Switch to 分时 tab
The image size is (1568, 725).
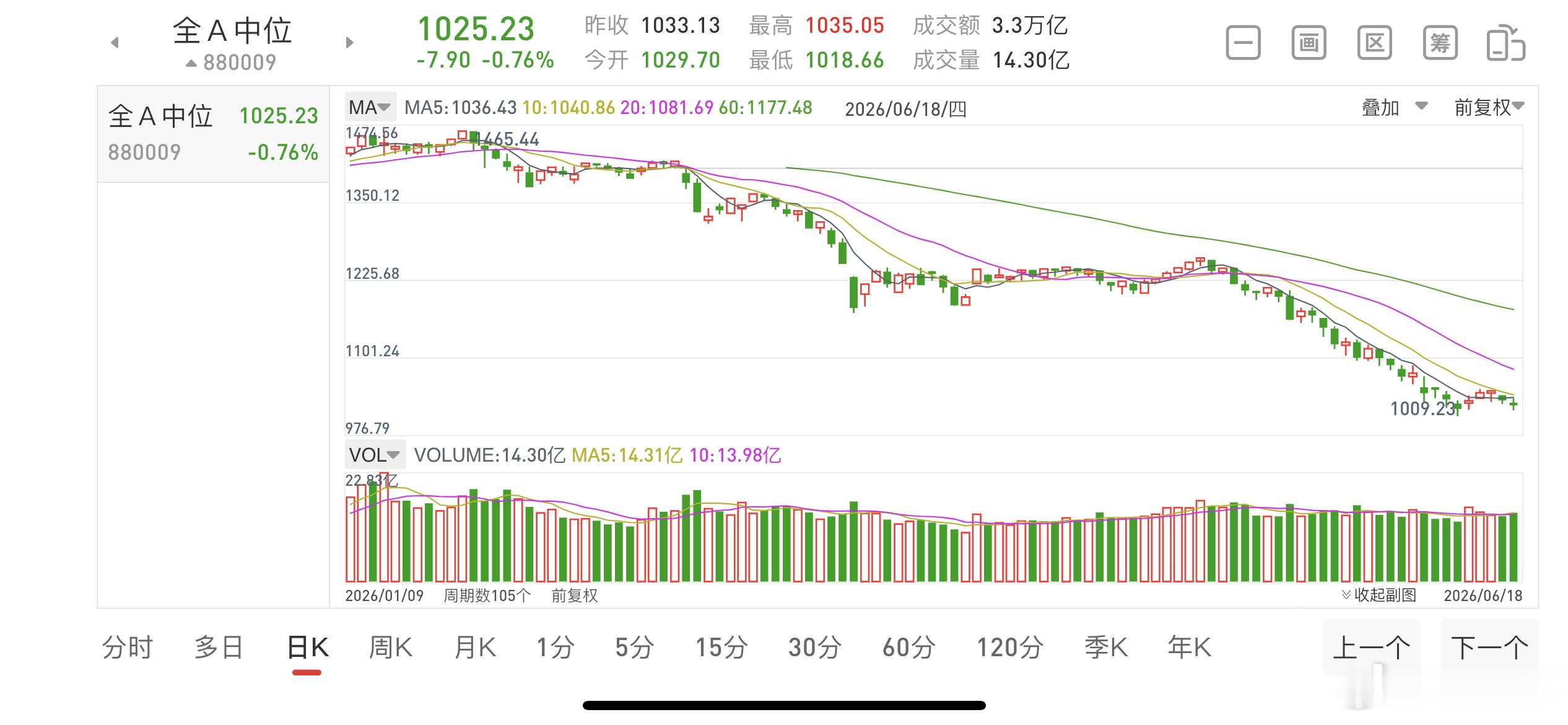127,648
